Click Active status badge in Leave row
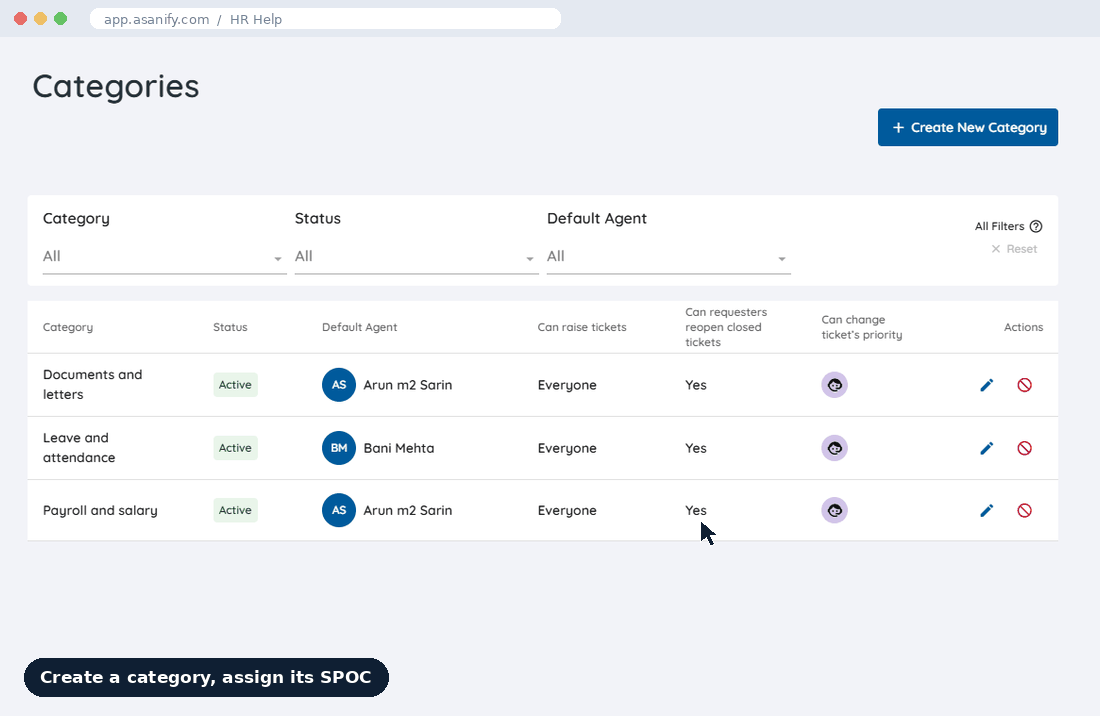The image size is (1100, 716). pos(236,448)
